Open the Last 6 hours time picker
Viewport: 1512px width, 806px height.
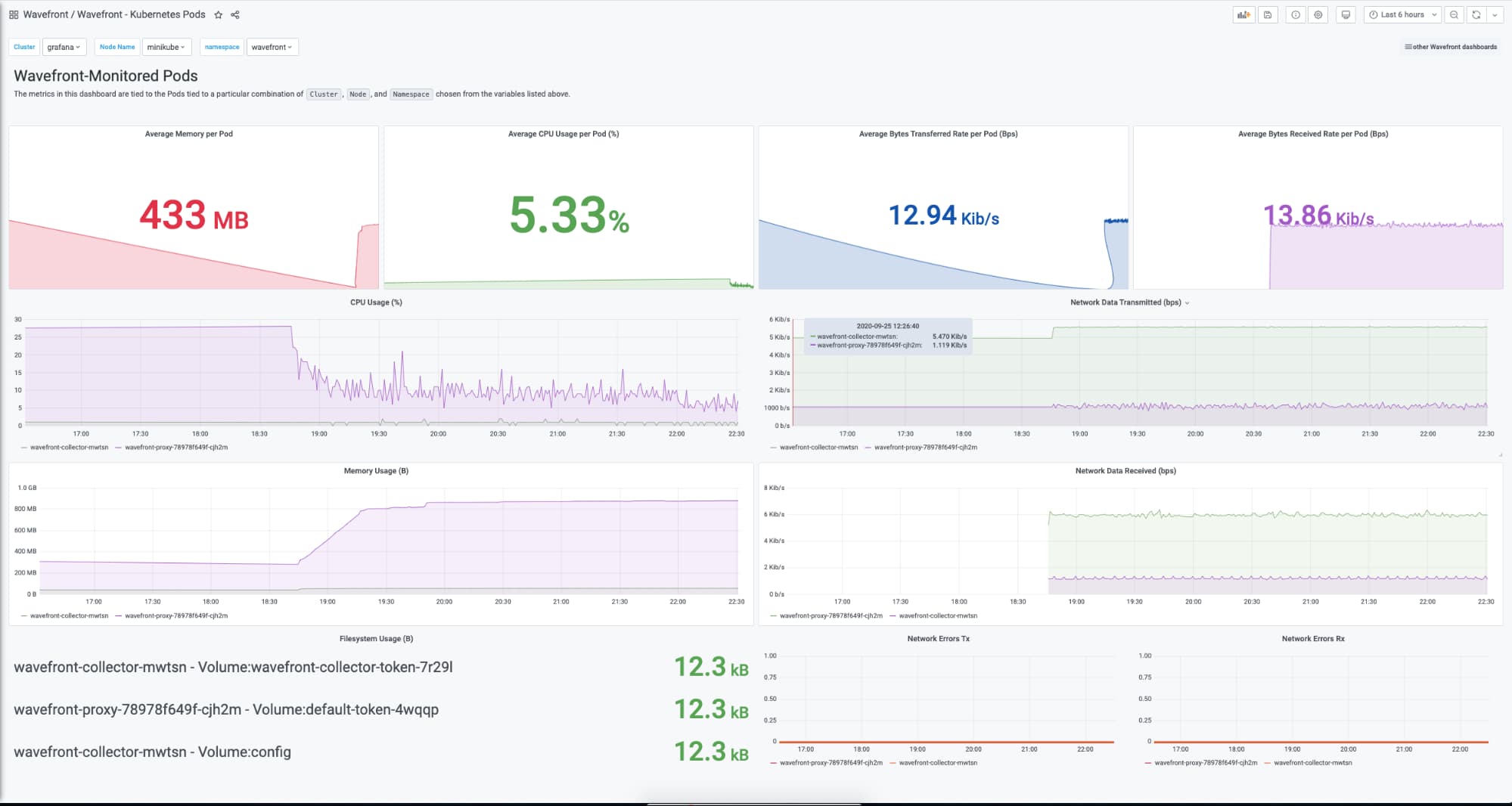(1402, 14)
